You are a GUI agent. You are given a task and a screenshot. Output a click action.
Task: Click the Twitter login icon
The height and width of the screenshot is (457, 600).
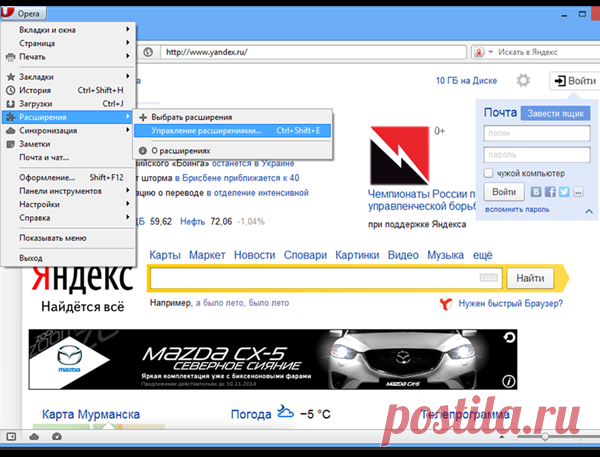coord(564,192)
